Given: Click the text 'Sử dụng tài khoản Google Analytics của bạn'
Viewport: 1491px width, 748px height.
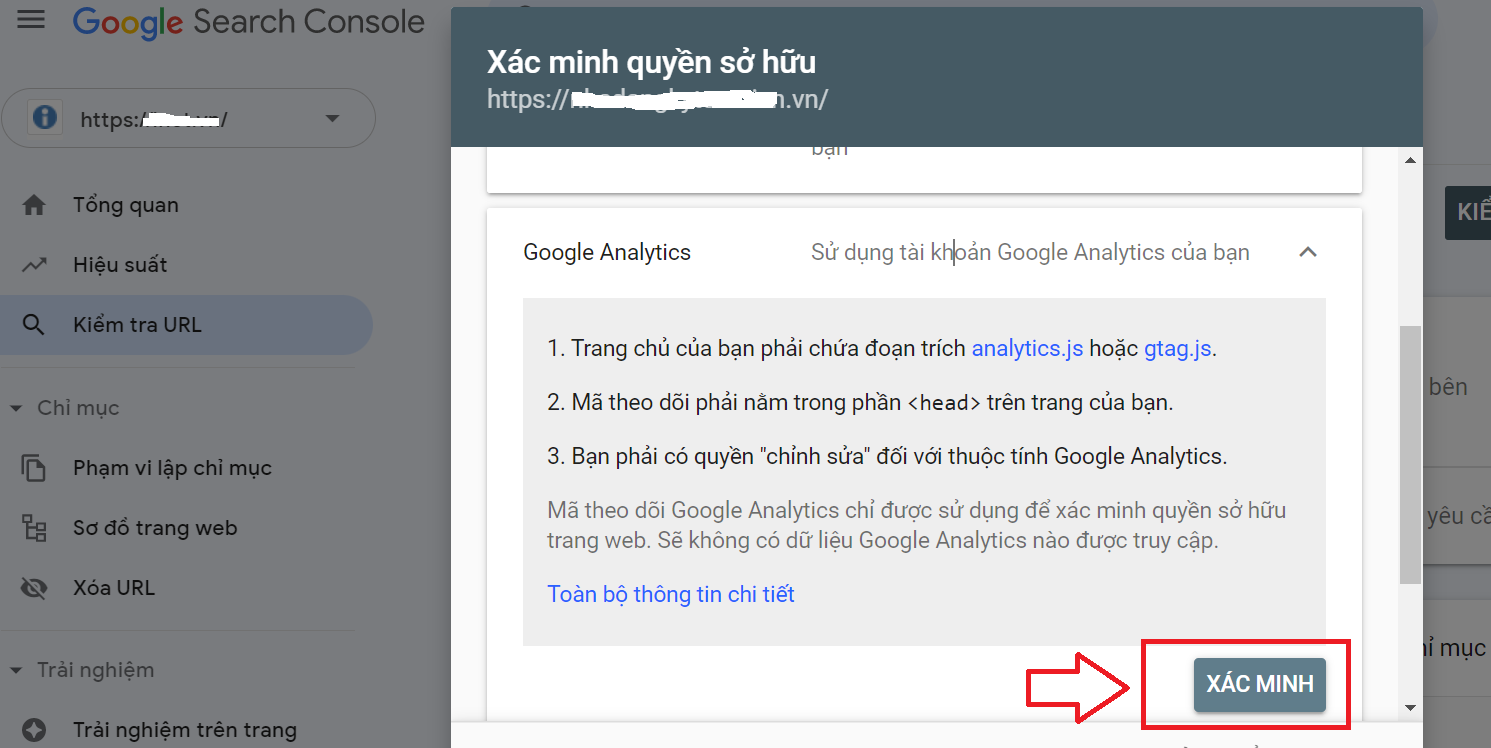Looking at the screenshot, I should tap(1030, 252).
